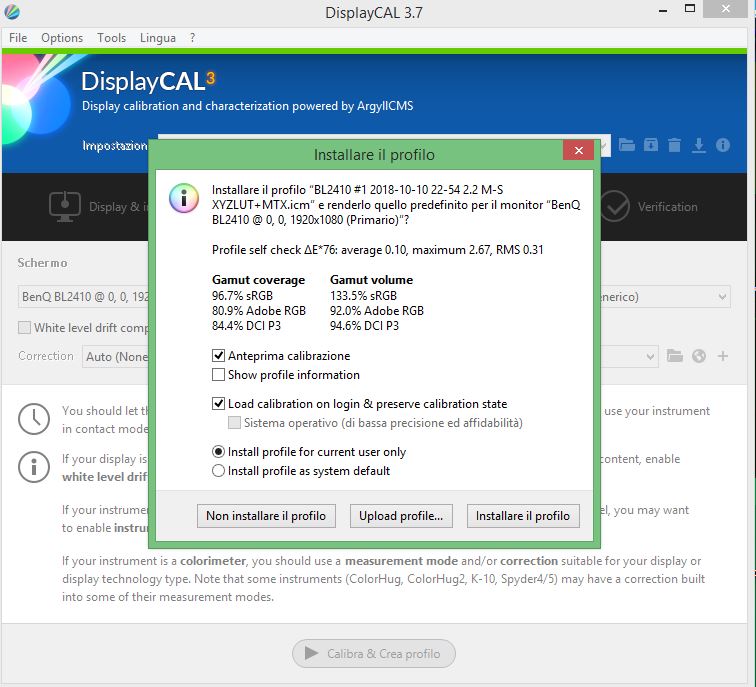Click the dialog information icon
756x687 pixels.
184,198
